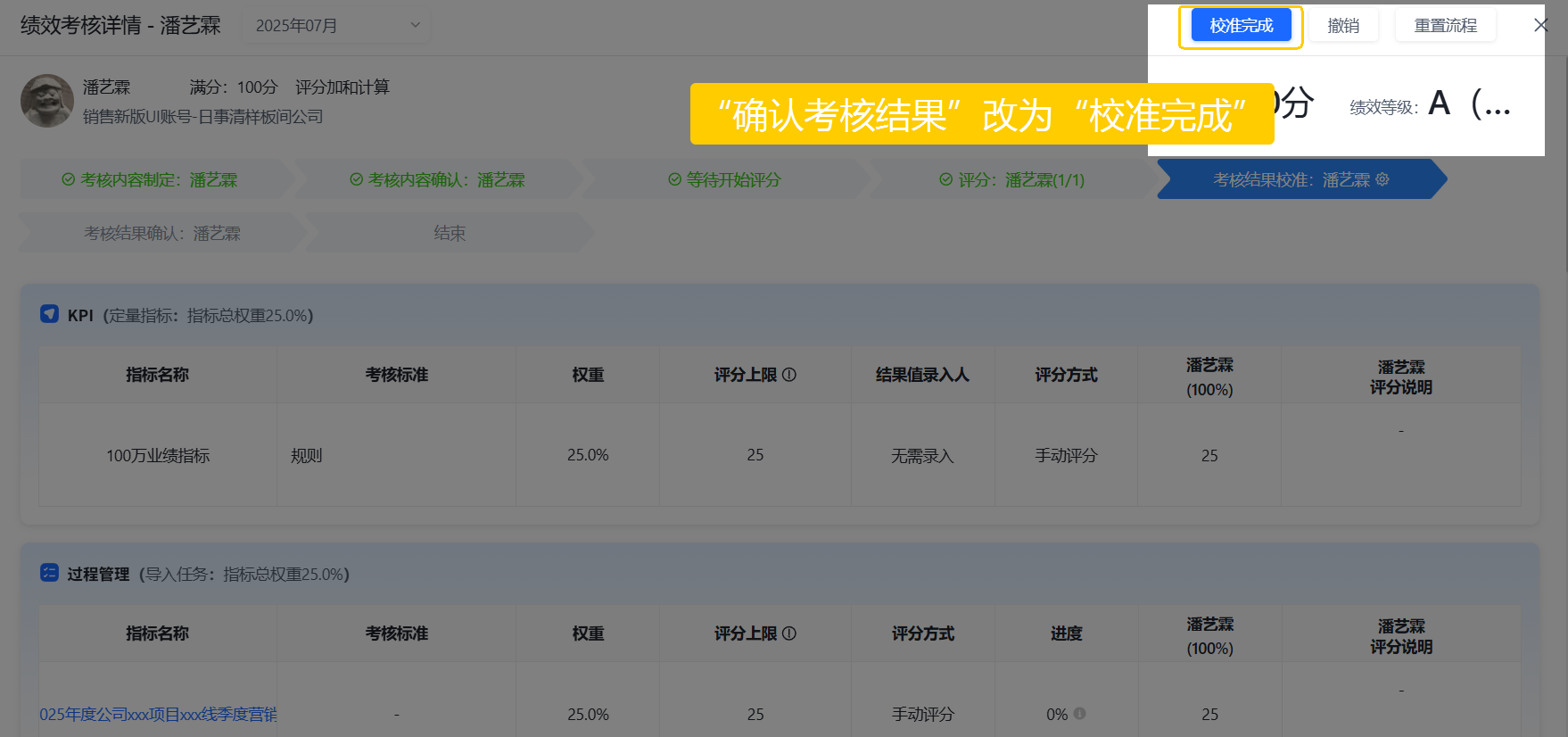Click the 校准完成 button
The height and width of the screenshot is (737, 1568).
click(1241, 26)
